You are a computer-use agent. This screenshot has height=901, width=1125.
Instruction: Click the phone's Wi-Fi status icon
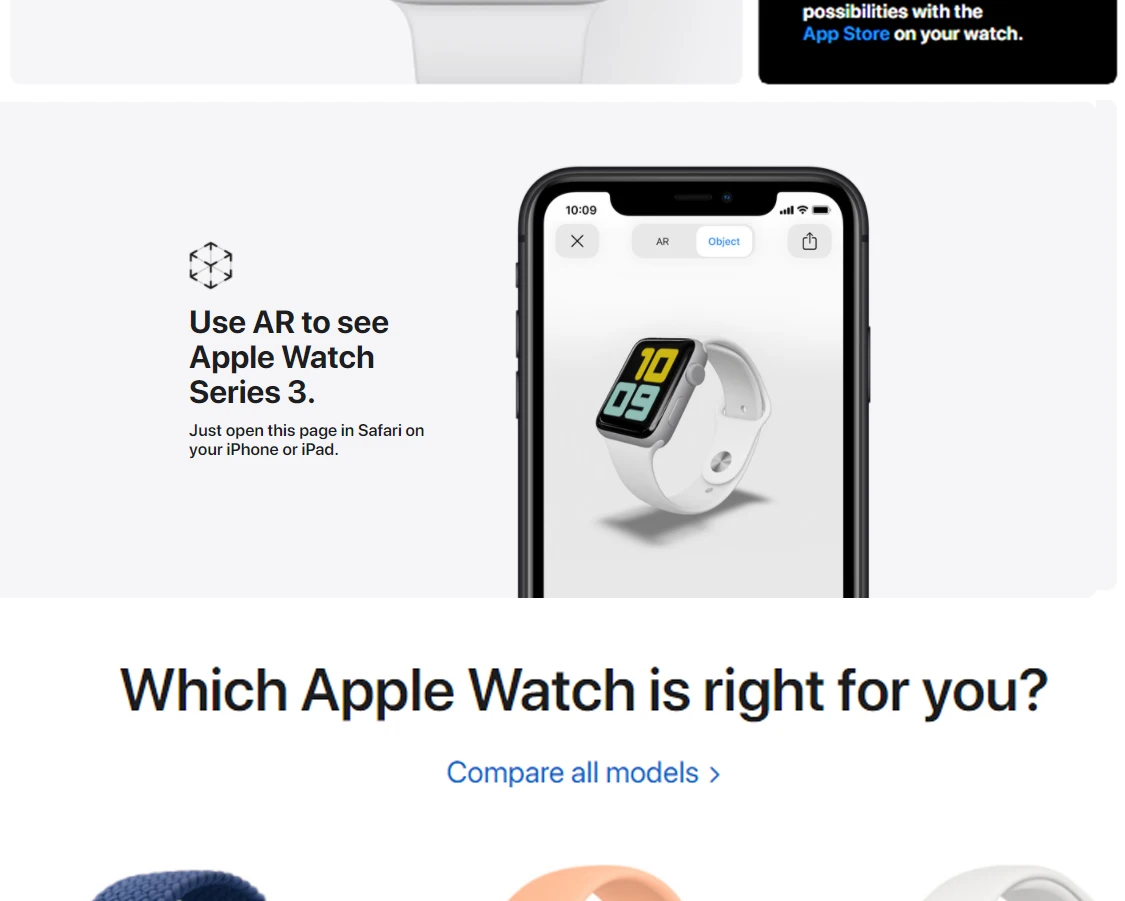803,210
